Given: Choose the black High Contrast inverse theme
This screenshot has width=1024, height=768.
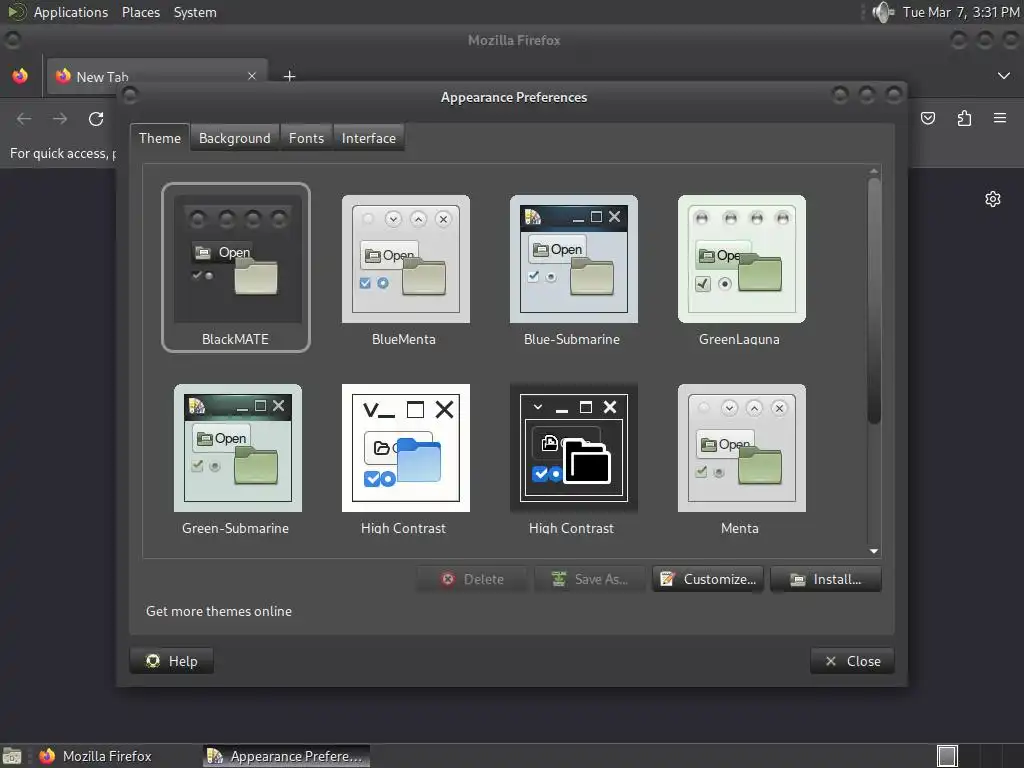Looking at the screenshot, I should point(573,456).
